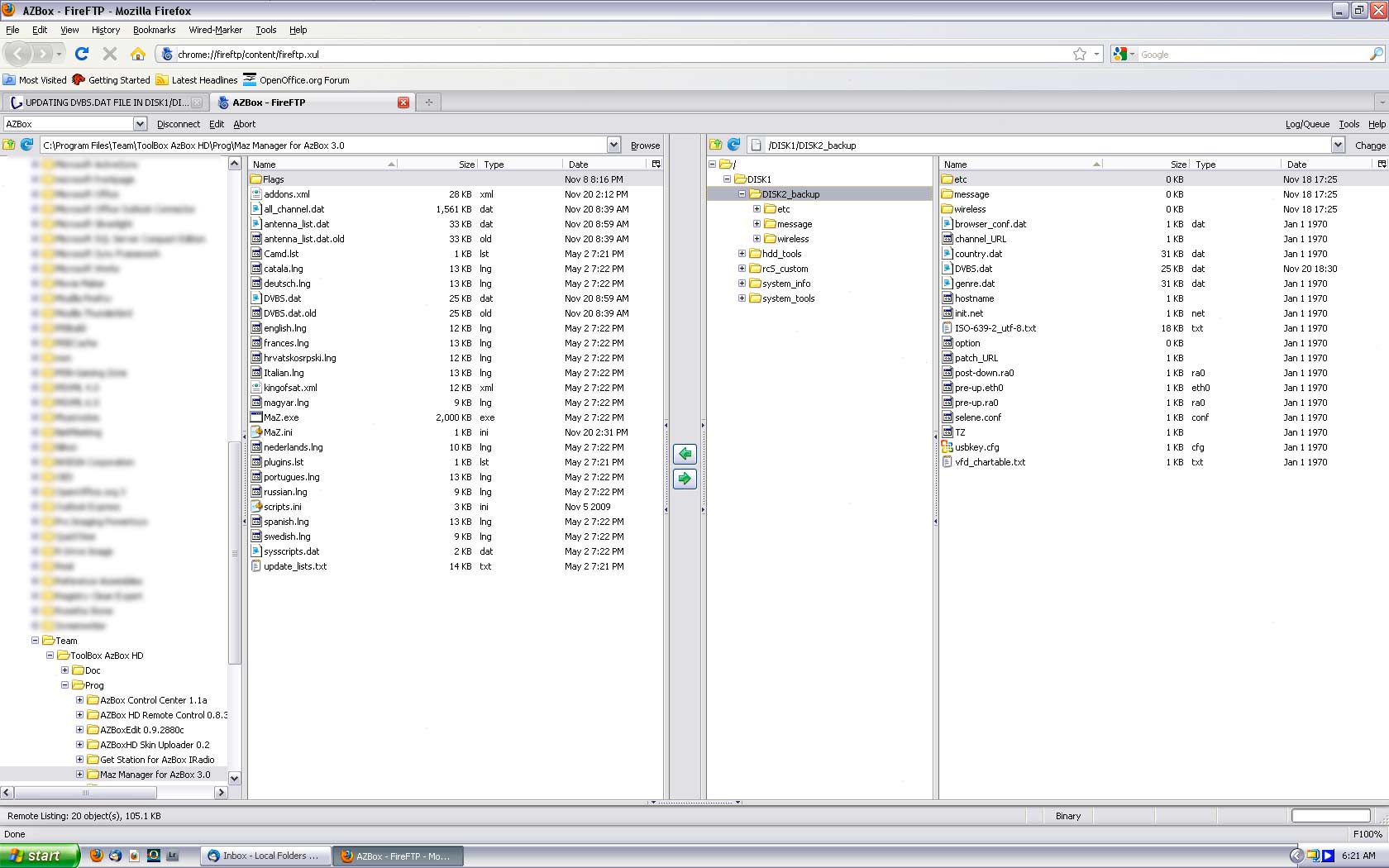Open the Firefox Tools menu
This screenshot has width=1389, height=868.
[x=265, y=30]
